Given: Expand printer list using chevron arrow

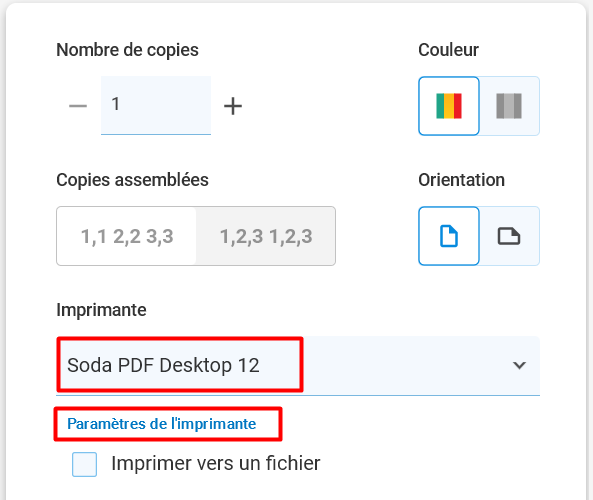Looking at the screenshot, I should click(x=519, y=365).
